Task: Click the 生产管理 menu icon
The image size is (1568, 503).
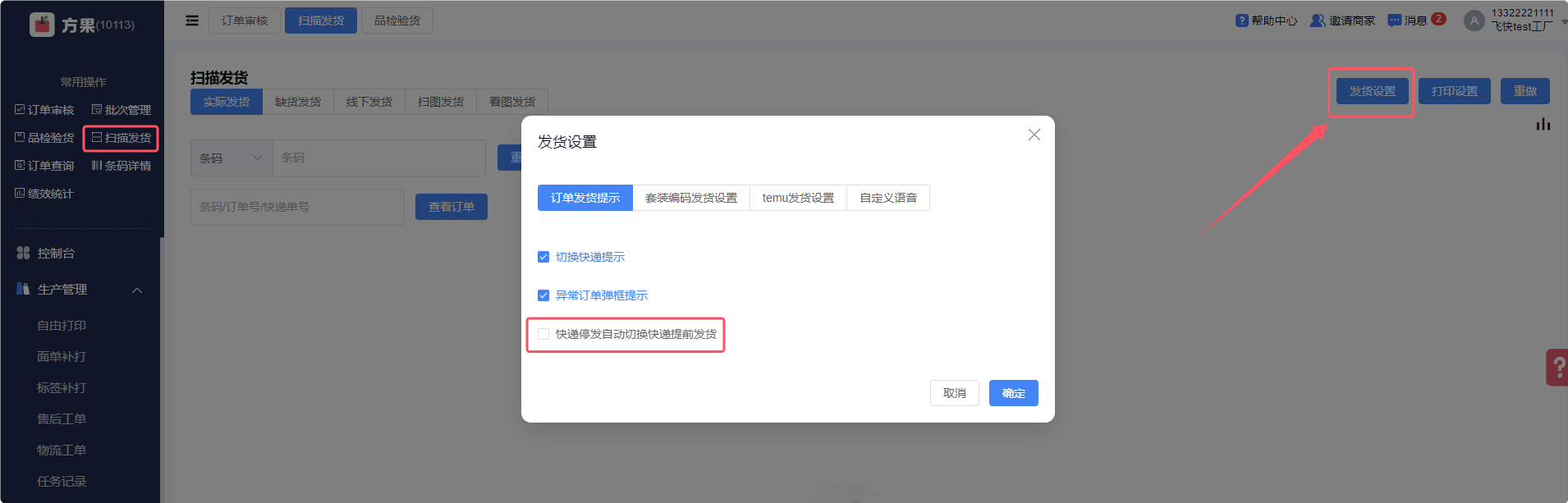Action: tap(23, 289)
